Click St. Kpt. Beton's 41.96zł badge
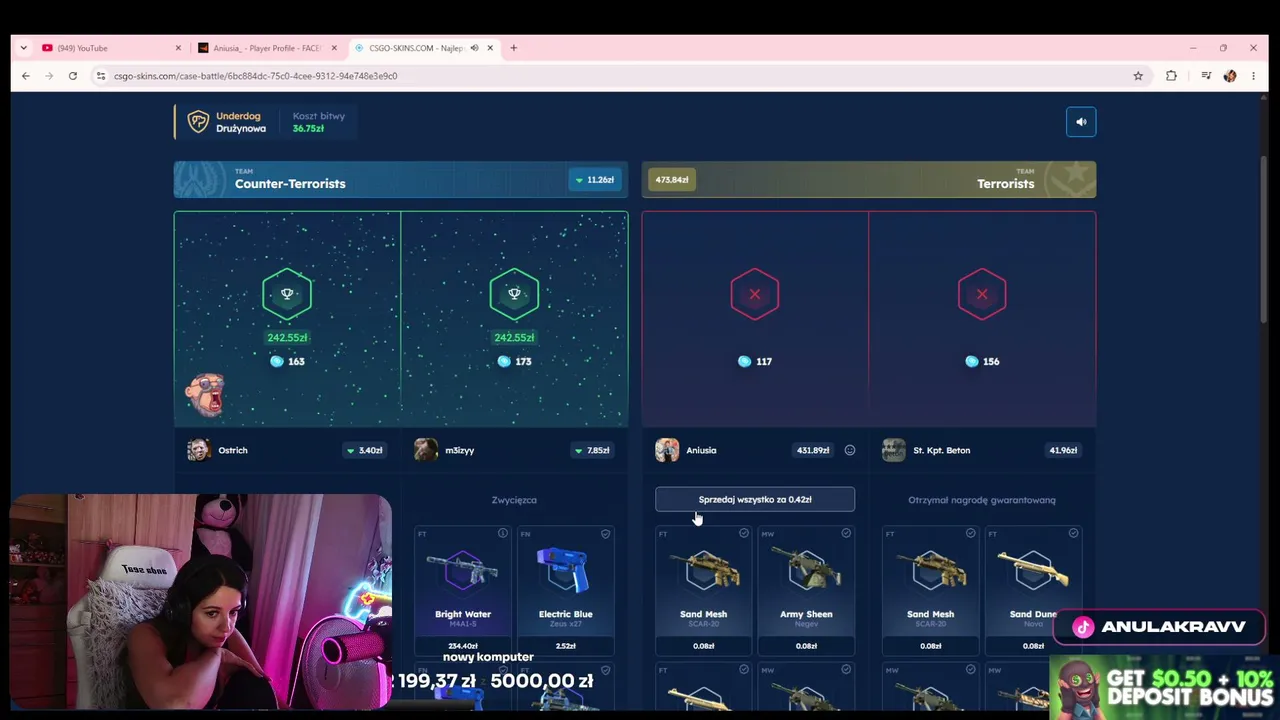The height and width of the screenshot is (720, 1280). point(1063,450)
